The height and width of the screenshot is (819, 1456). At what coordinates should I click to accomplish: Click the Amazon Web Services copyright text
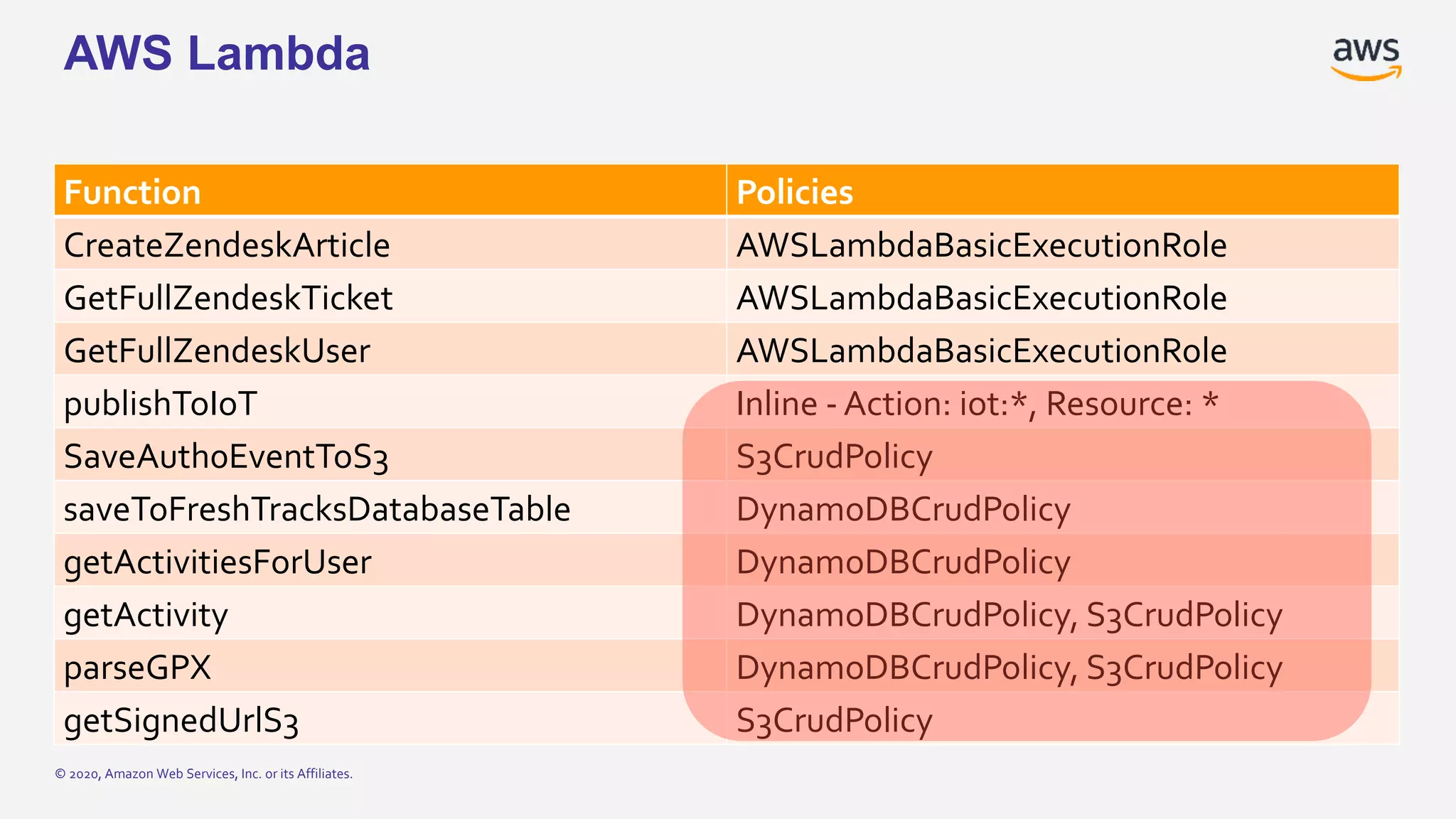tap(203, 773)
